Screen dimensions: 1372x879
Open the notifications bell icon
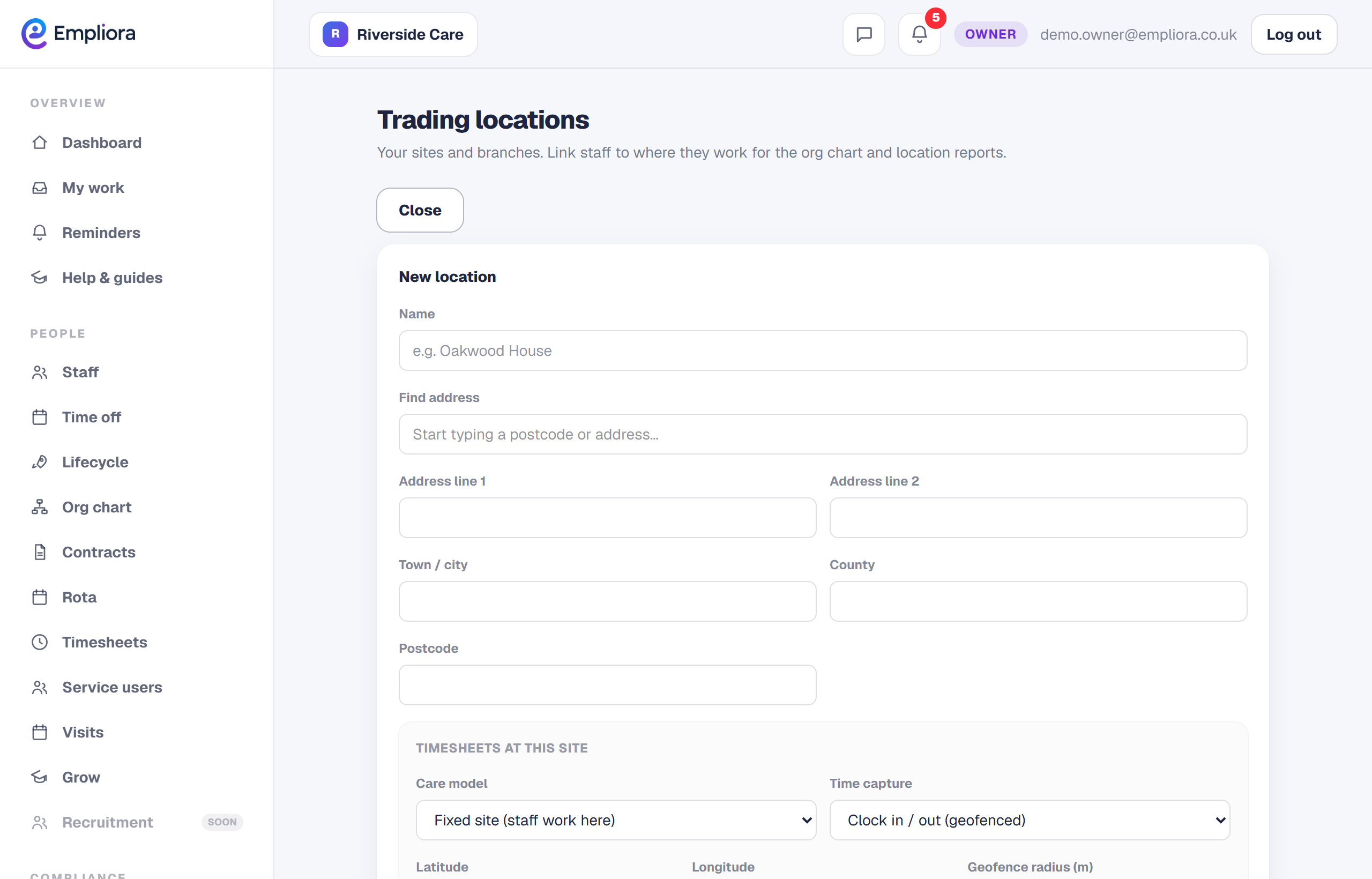(919, 34)
